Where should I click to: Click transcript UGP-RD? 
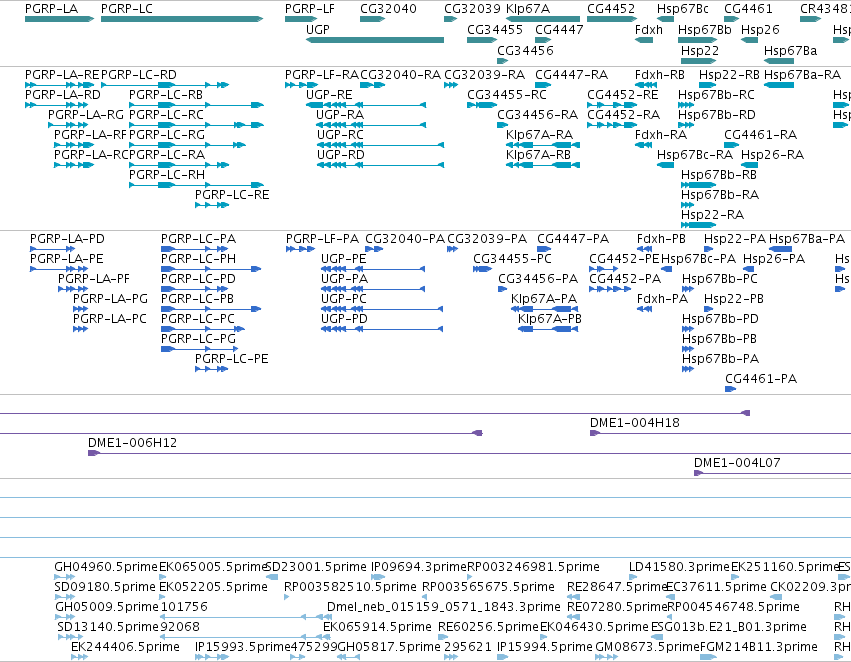(380, 165)
